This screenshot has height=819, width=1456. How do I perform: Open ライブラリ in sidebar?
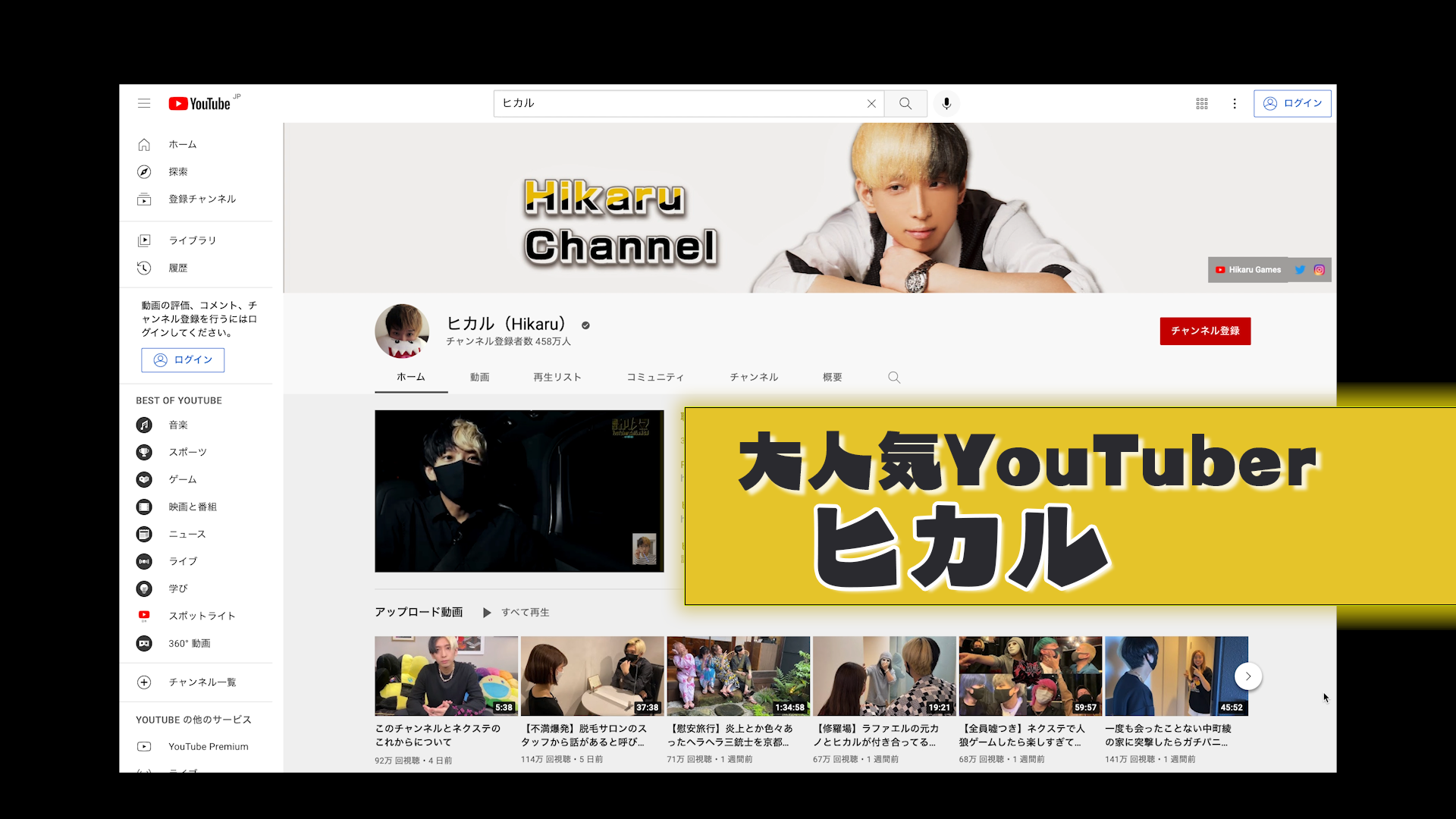[x=196, y=241]
